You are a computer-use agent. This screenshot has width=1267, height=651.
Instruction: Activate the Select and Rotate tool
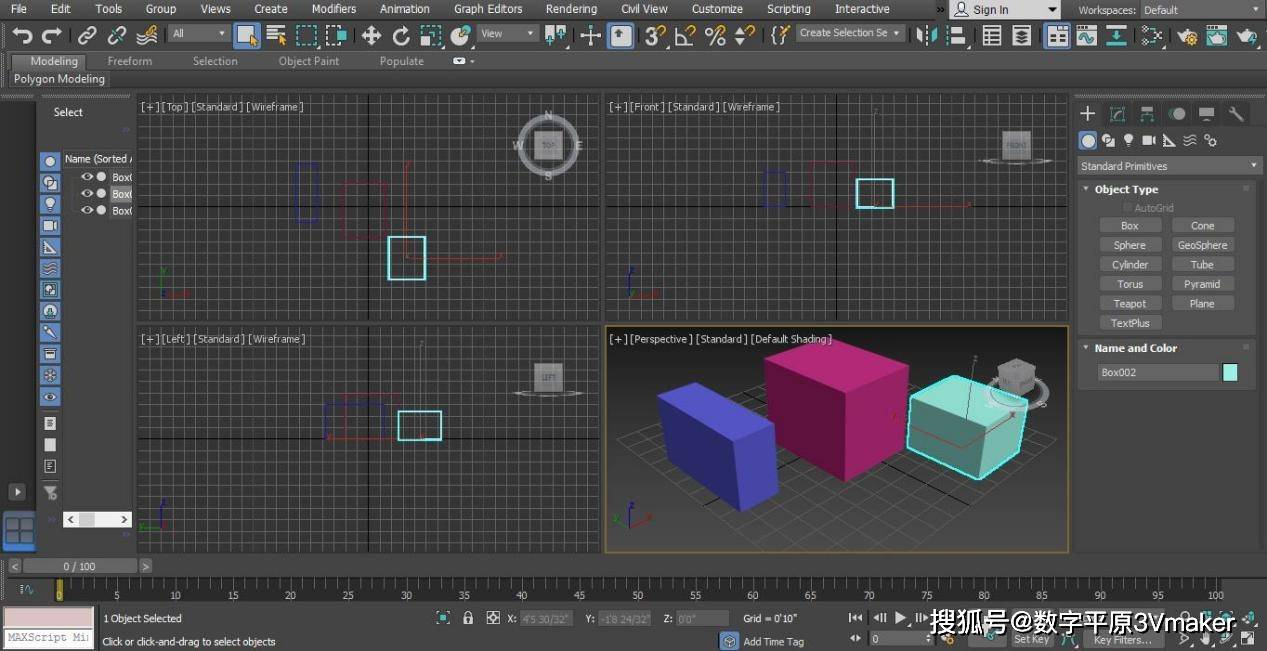pyautogui.click(x=401, y=36)
